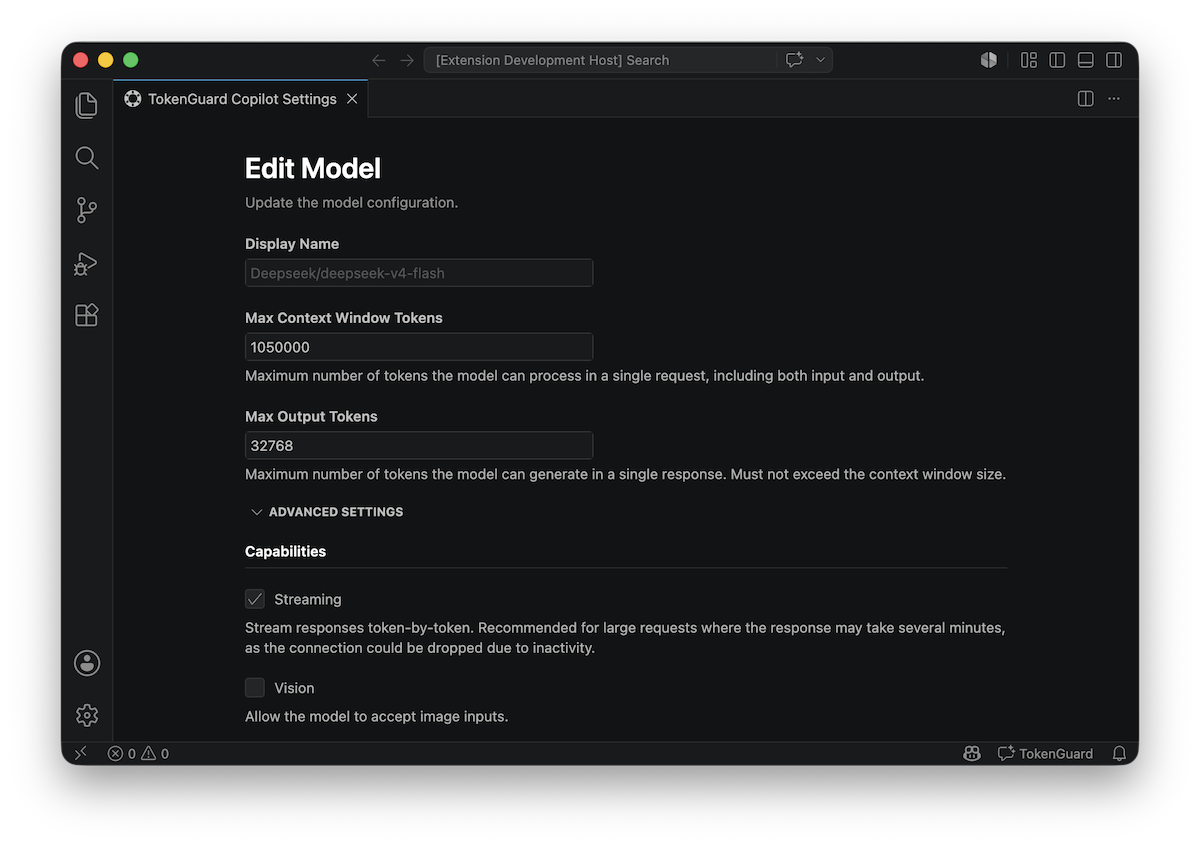Open the errors count in status bar
Screen dimensions: 1200x846
pos(122,753)
